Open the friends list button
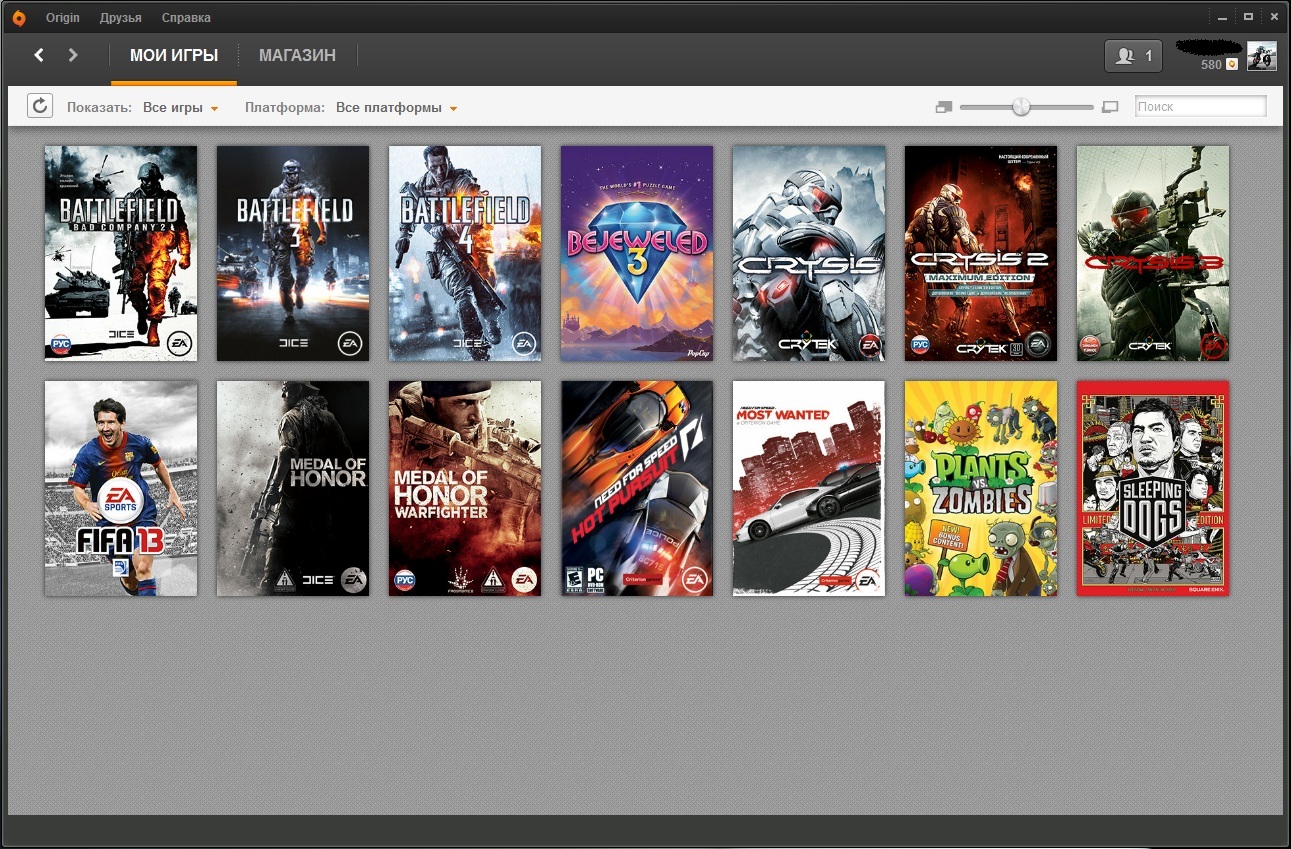The image size is (1291, 849). [x=1133, y=56]
